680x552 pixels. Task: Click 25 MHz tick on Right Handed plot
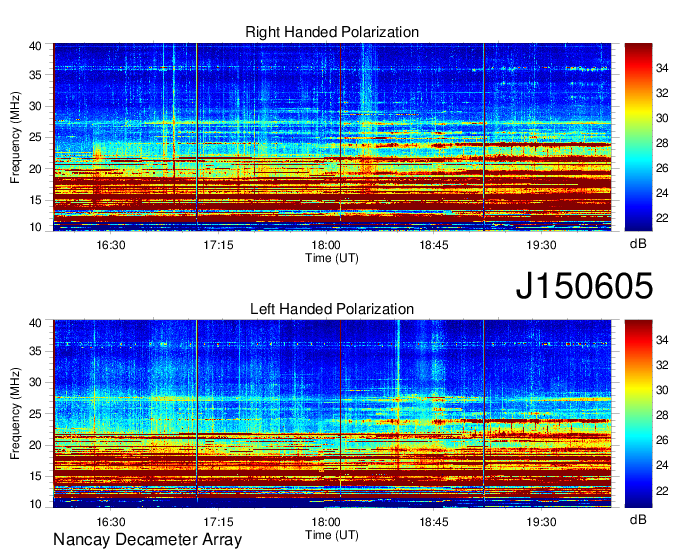[35, 137]
